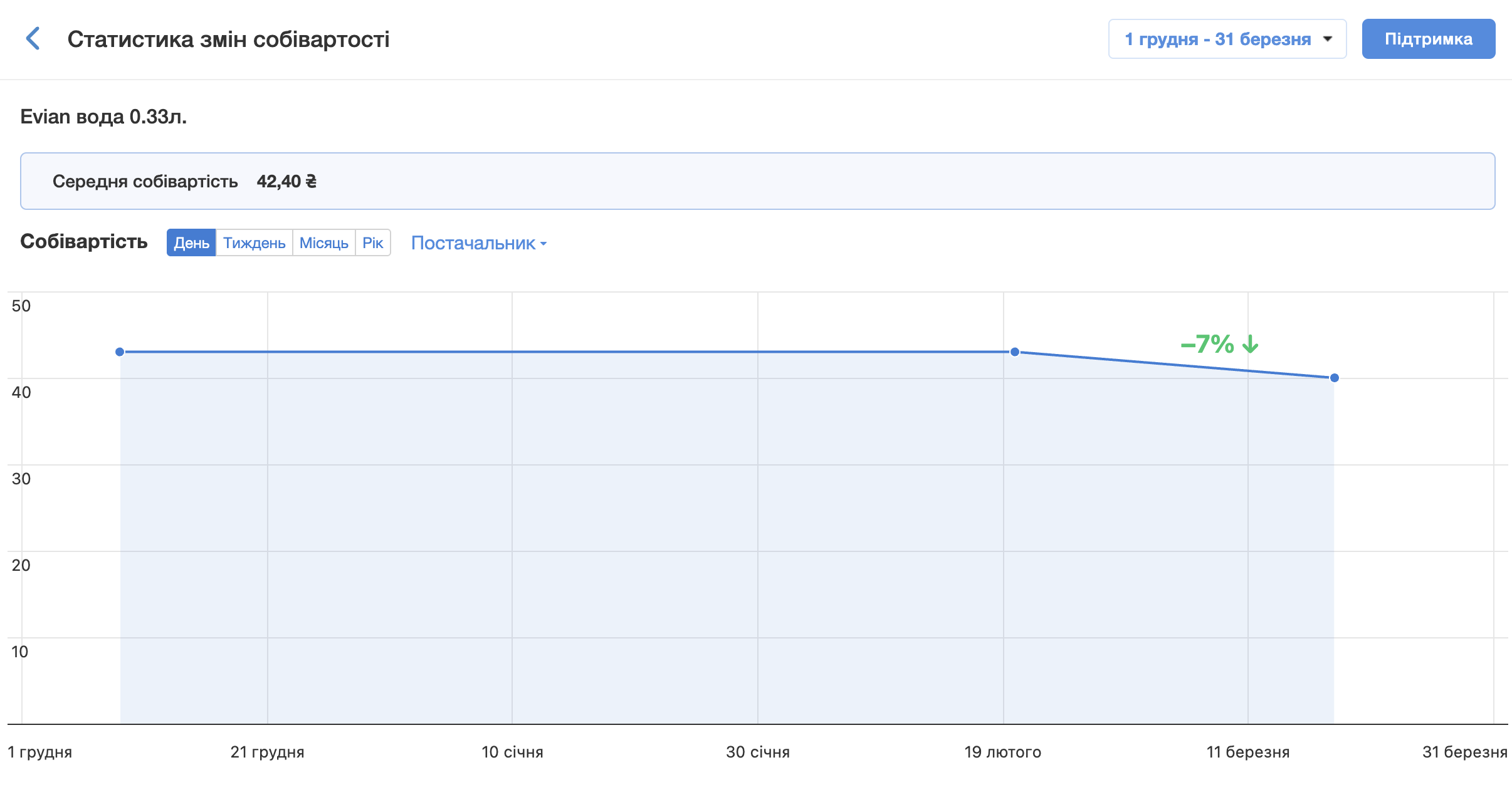1512x797 pixels.
Task: Click the Evian вода 0.33л. product title
Action: coord(103,117)
